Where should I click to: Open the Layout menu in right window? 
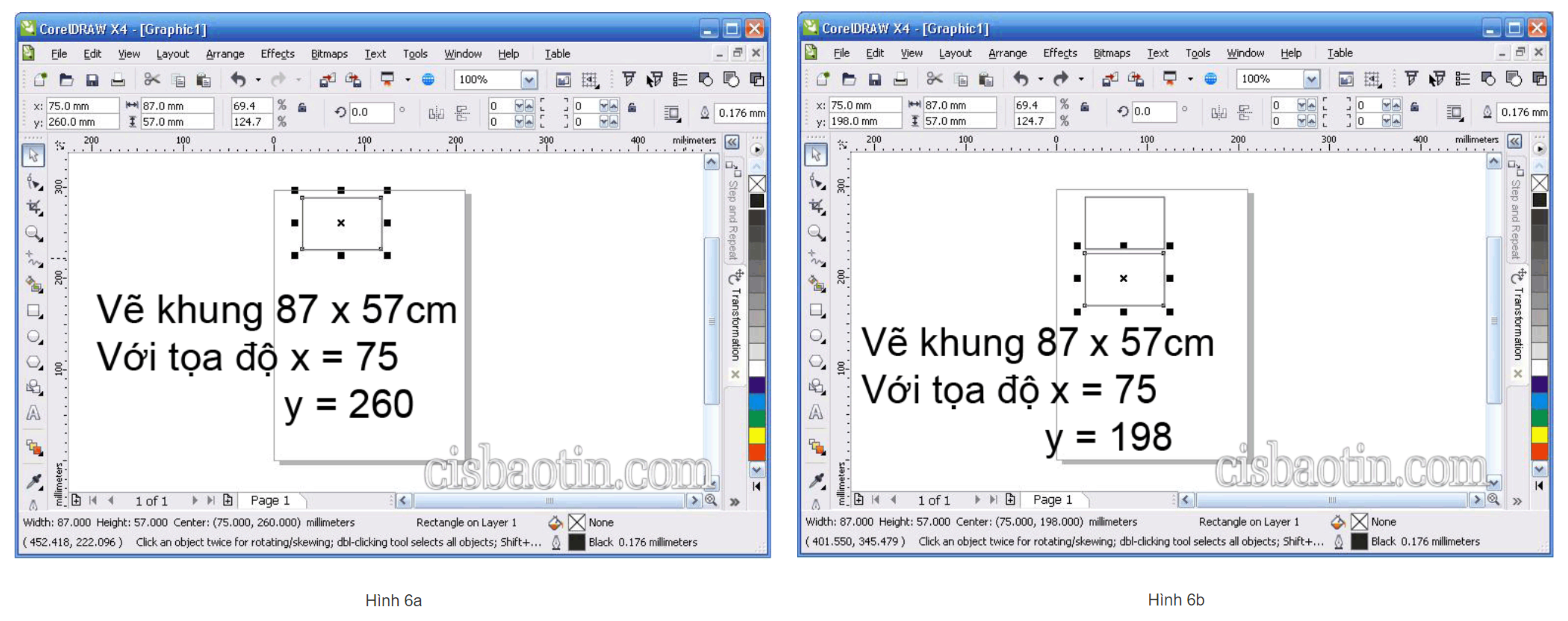955,53
